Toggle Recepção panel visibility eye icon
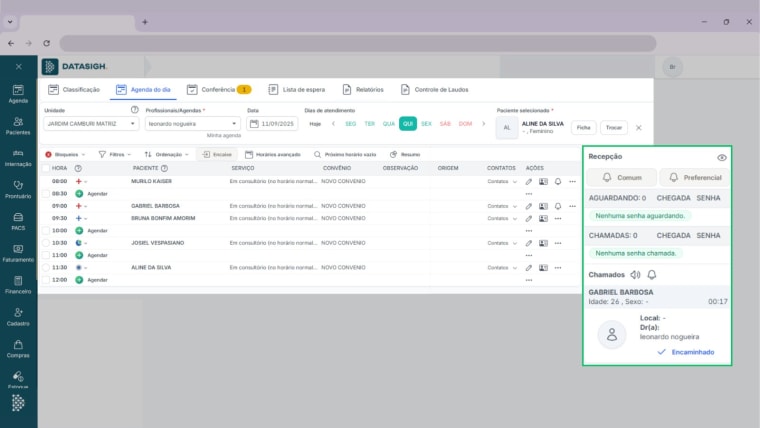 click(722, 158)
